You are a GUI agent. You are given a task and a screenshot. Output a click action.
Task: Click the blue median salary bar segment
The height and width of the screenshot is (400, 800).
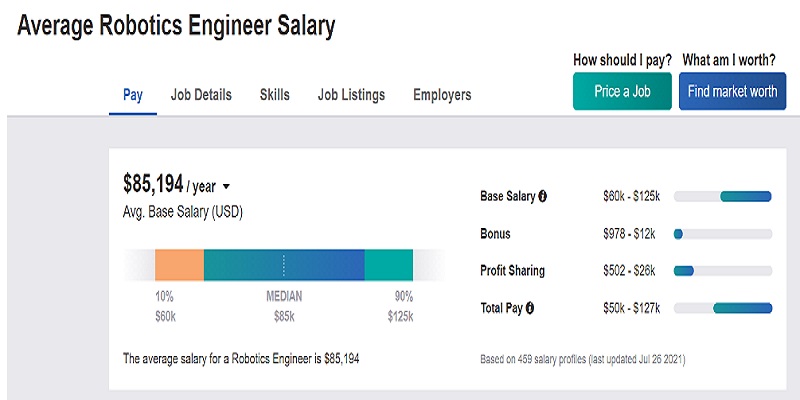[x=284, y=264]
